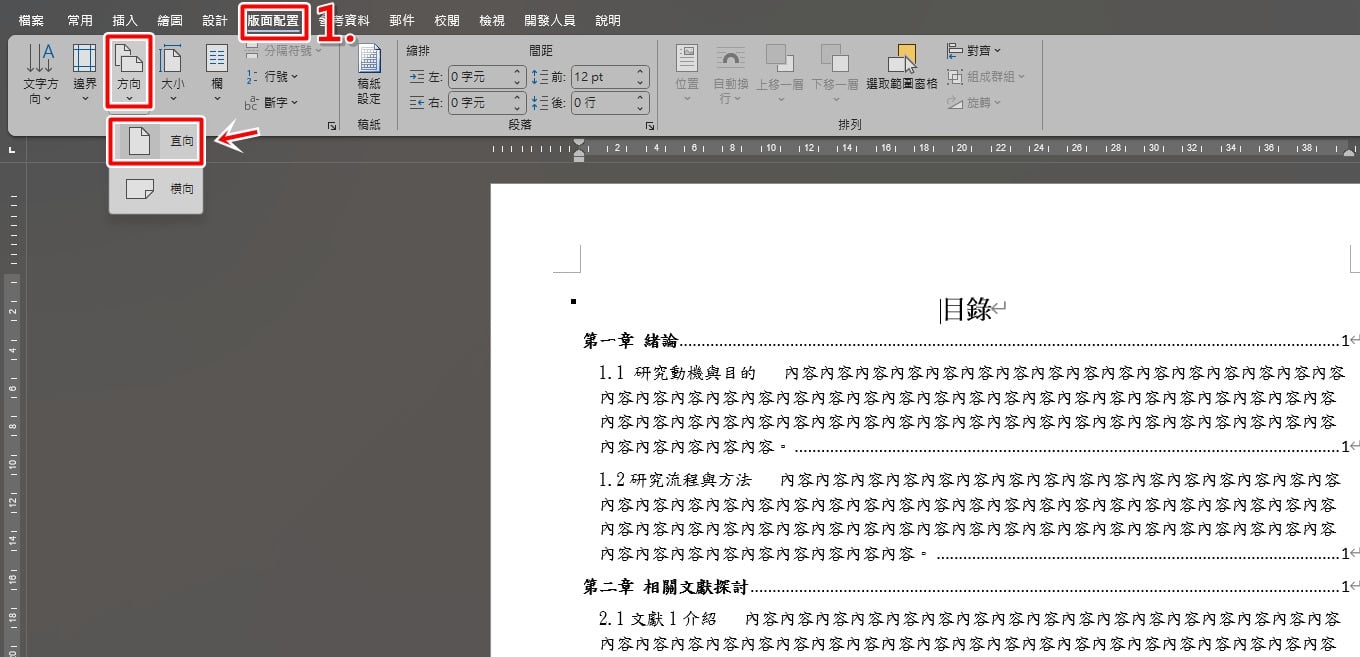Open the page setup dialog launcher

pos(332,127)
